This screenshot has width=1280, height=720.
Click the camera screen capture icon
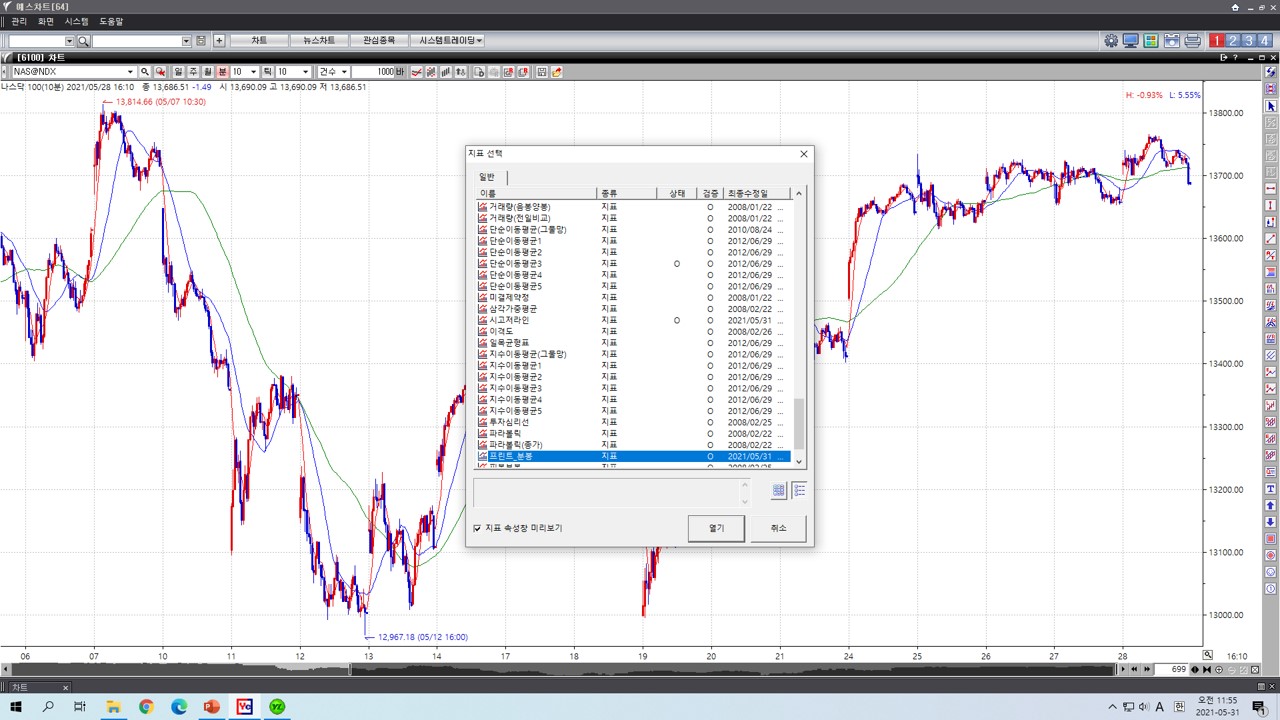(x=1171, y=41)
